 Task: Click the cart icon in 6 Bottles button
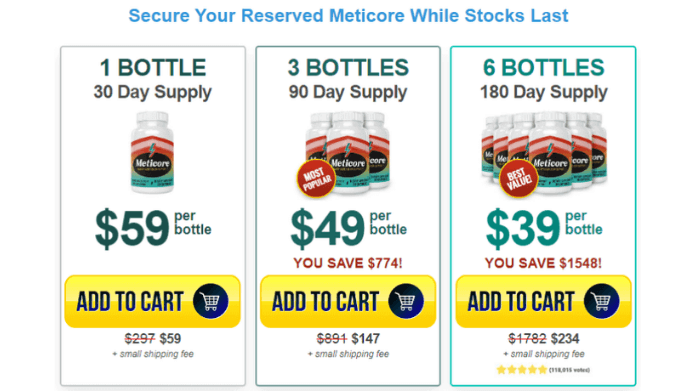601,301
